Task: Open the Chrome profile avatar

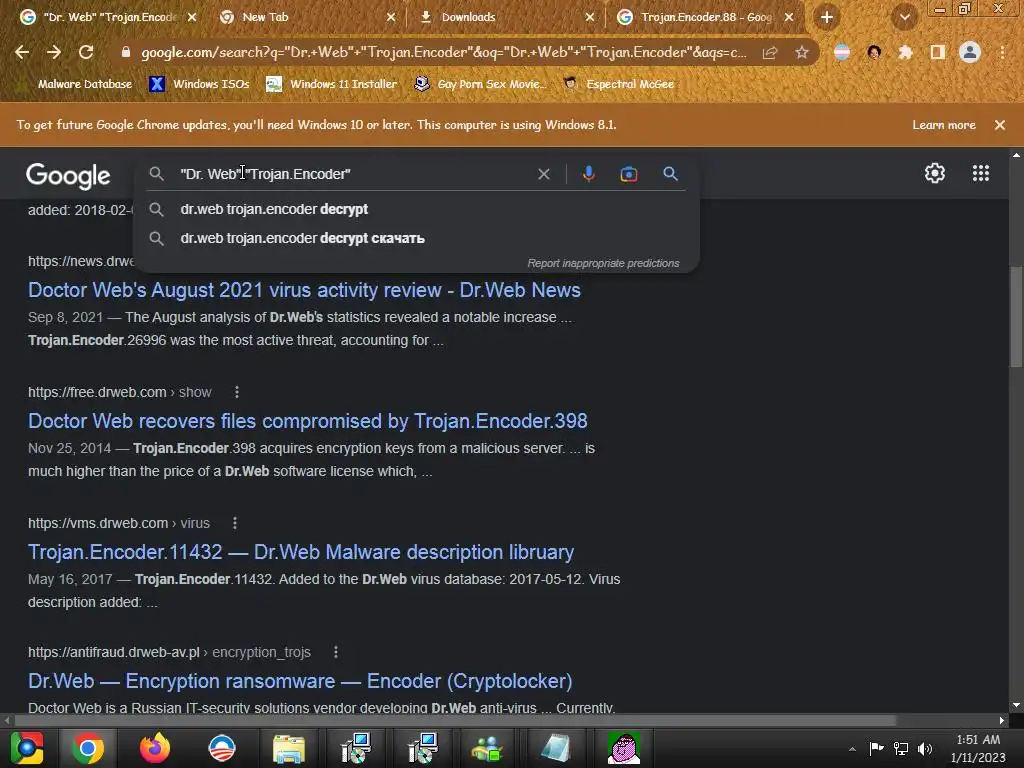Action: pyautogui.click(x=970, y=52)
